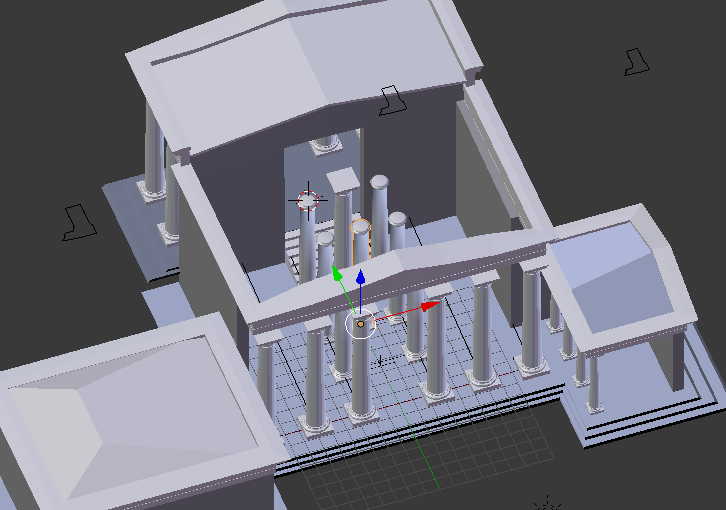Screen dimensions: 726x510
Task: Click the 3D cursor crosshair
Action: tap(308, 201)
